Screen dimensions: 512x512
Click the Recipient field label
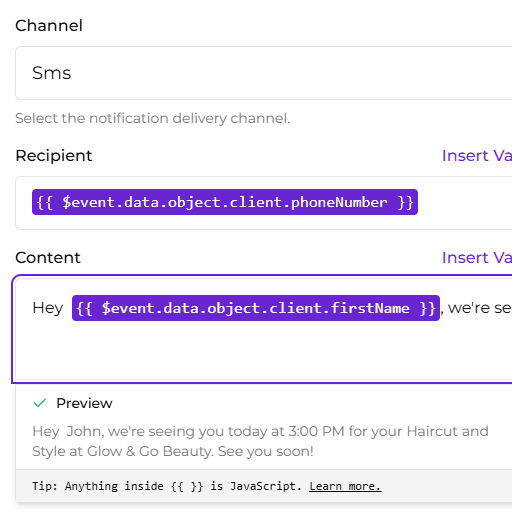pos(54,156)
